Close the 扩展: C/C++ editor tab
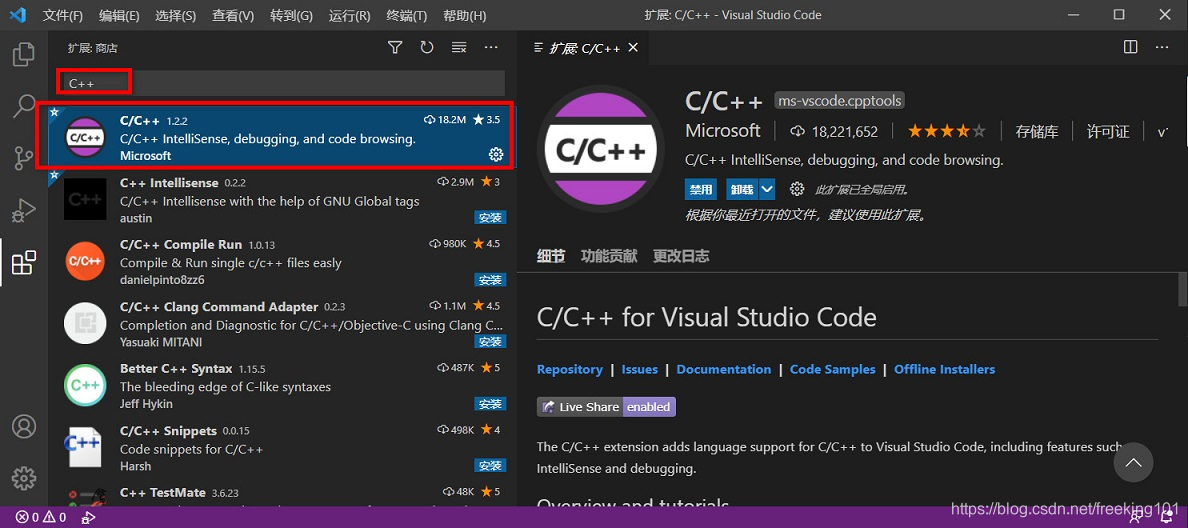 tap(633, 48)
